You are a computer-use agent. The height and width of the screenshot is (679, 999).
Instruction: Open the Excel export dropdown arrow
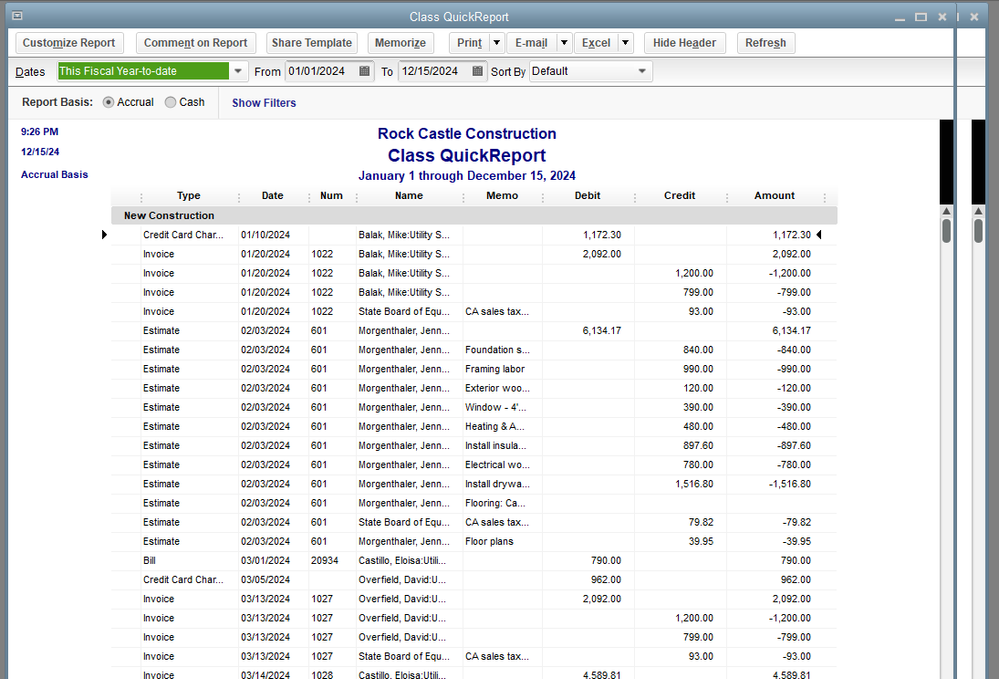(x=625, y=43)
